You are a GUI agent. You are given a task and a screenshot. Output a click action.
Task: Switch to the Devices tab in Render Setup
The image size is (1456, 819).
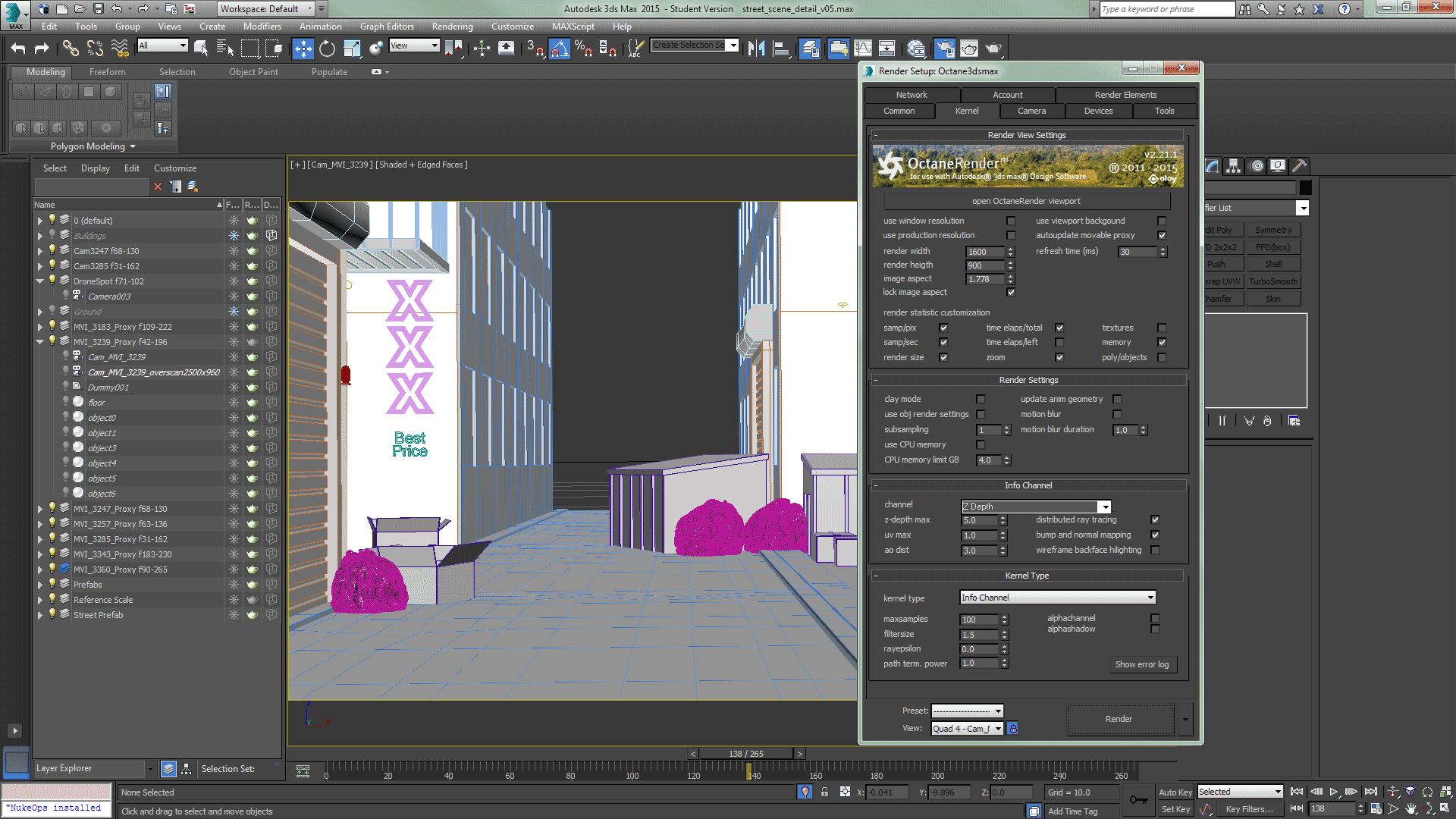tap(1098, 111)
